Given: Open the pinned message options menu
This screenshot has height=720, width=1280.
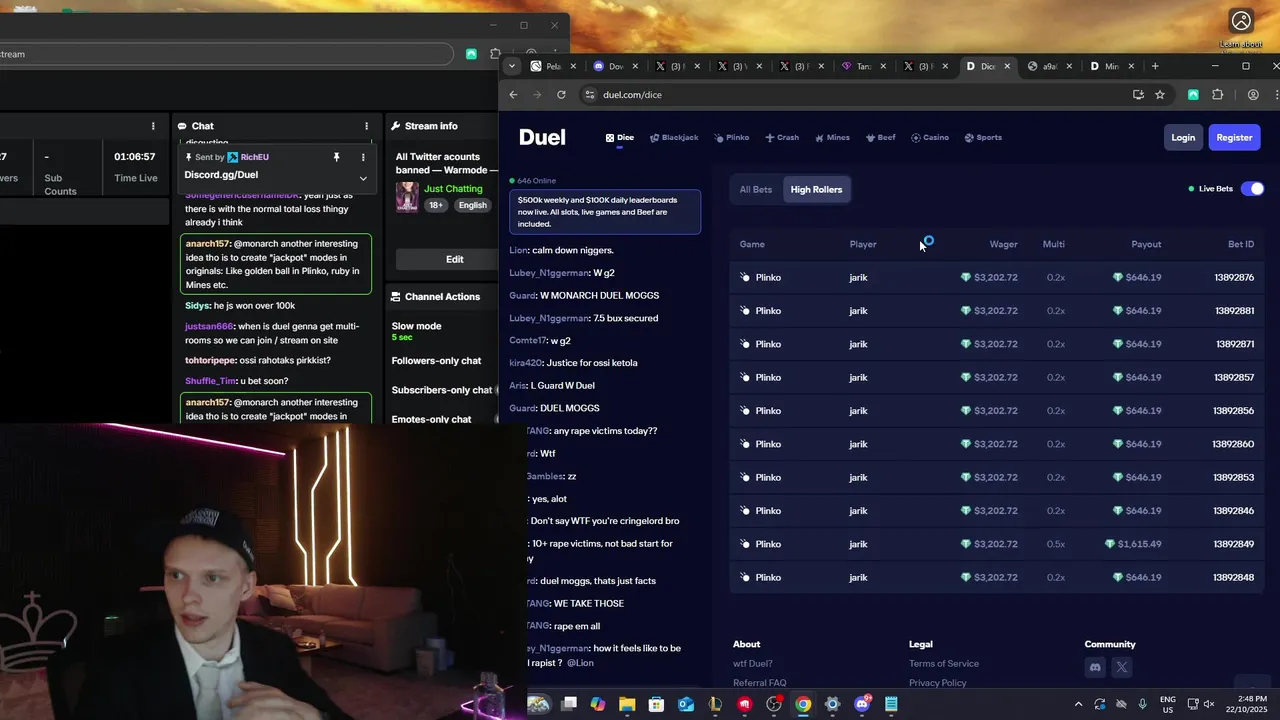Looking at the screenshot, I should click(x=363, y=157).
